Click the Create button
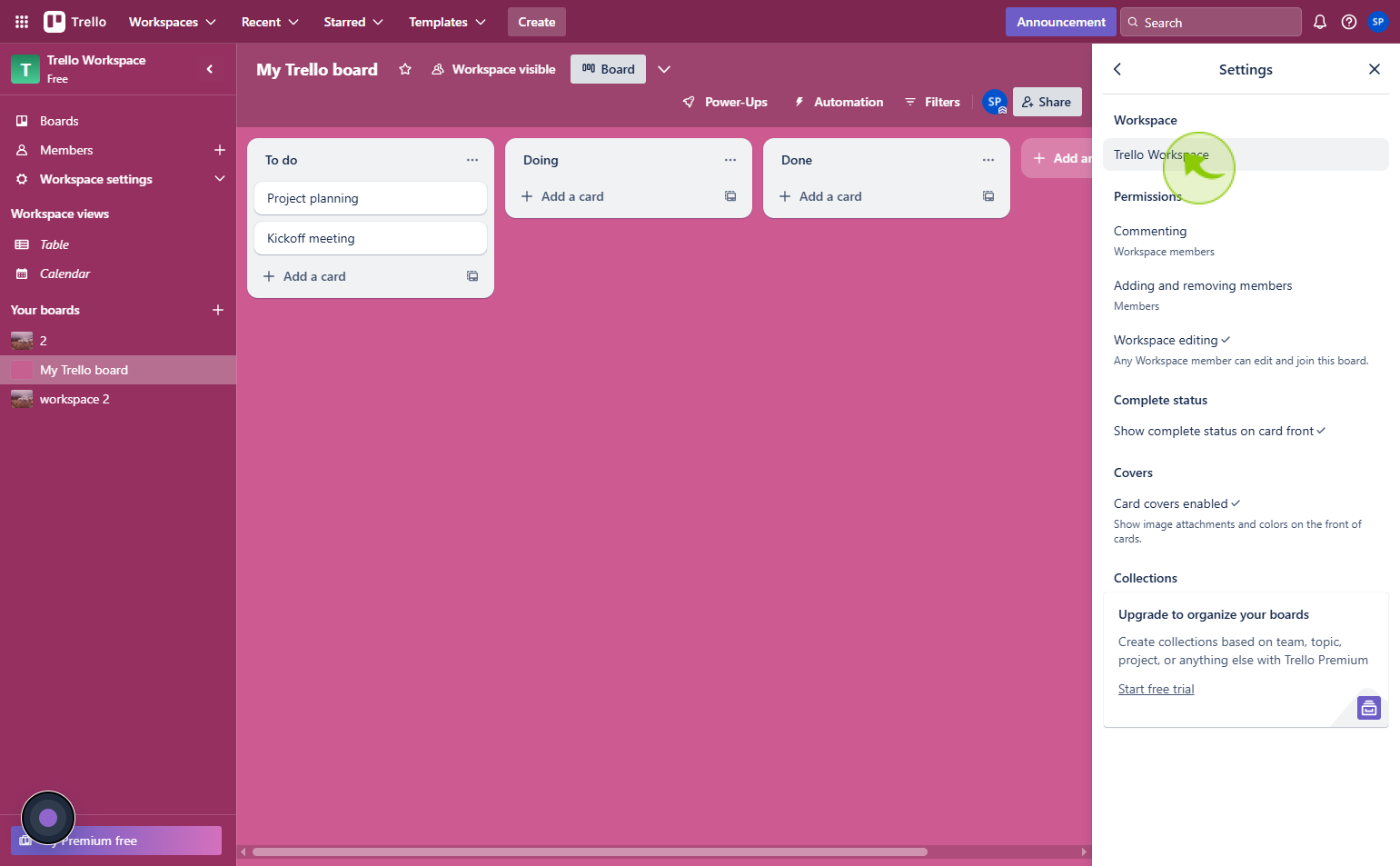Viewport: 1400px width, 866px height. tap(537, 22)
